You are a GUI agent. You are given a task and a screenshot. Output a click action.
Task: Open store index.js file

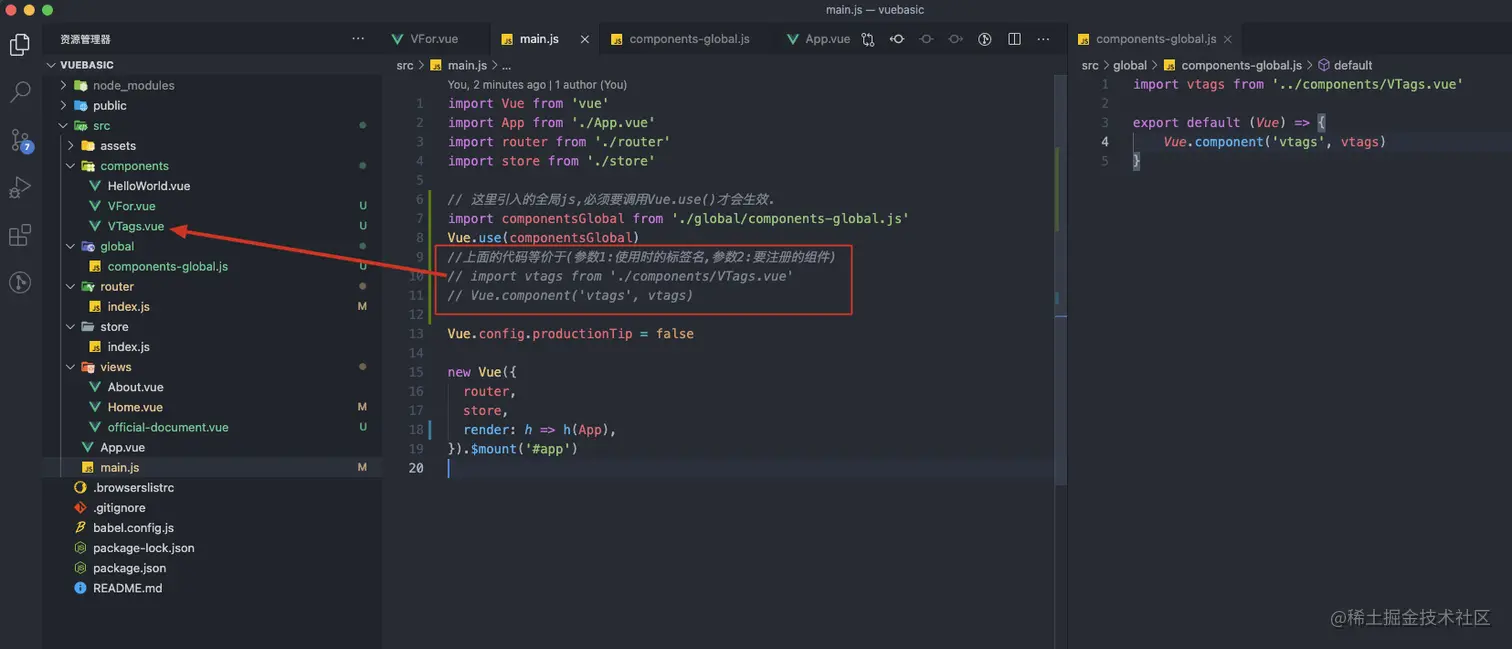pyautogui.click(x=129, y=347)
